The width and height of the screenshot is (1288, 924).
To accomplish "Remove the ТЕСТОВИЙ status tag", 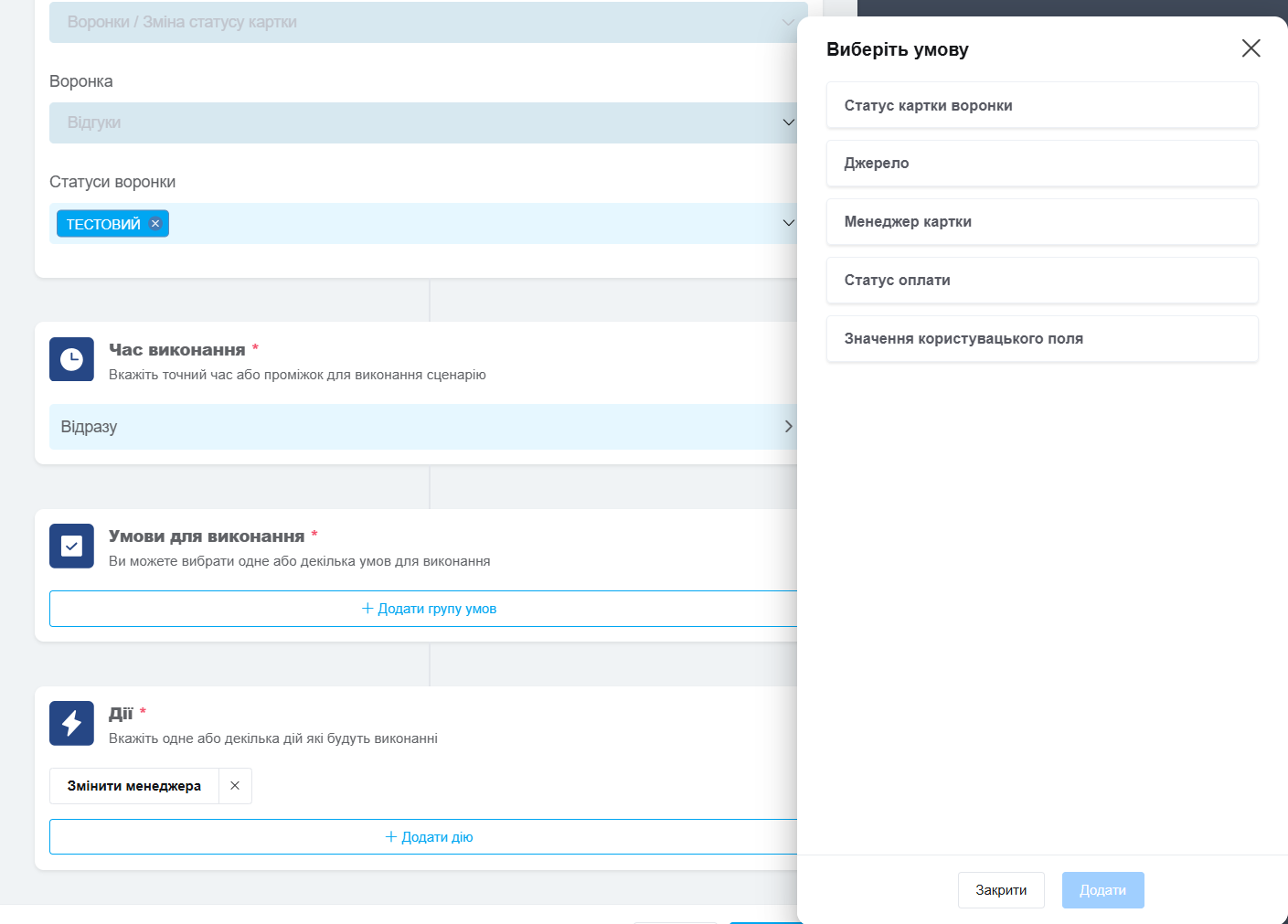I will pyautogui.click(x=155, y=224).
